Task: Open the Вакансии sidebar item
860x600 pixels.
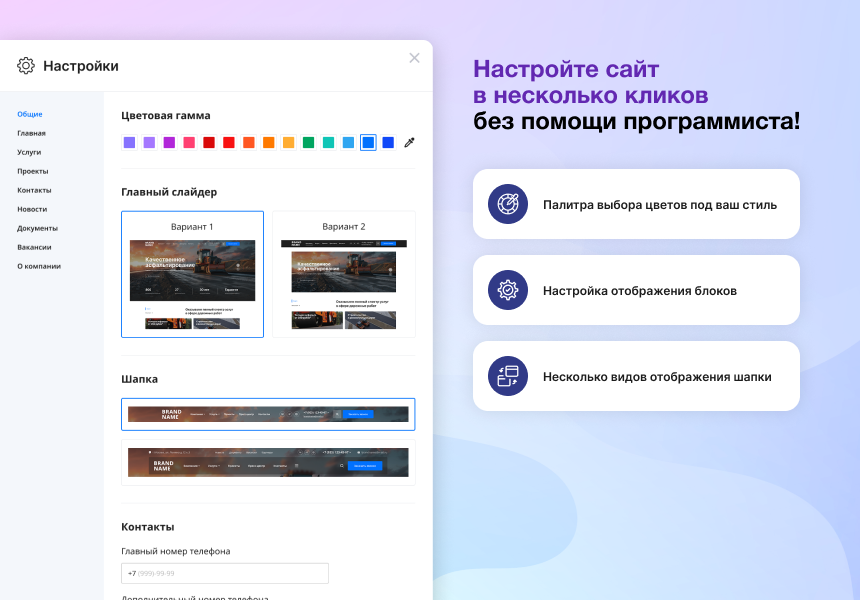Action: click(34, 247)
